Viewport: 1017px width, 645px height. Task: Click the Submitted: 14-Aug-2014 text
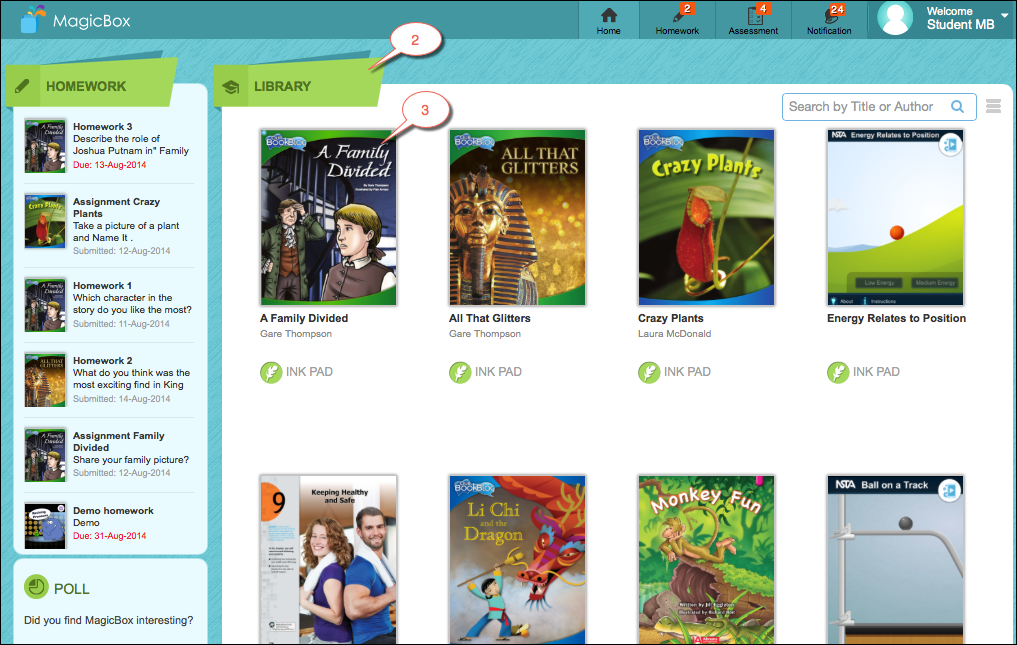121,398
